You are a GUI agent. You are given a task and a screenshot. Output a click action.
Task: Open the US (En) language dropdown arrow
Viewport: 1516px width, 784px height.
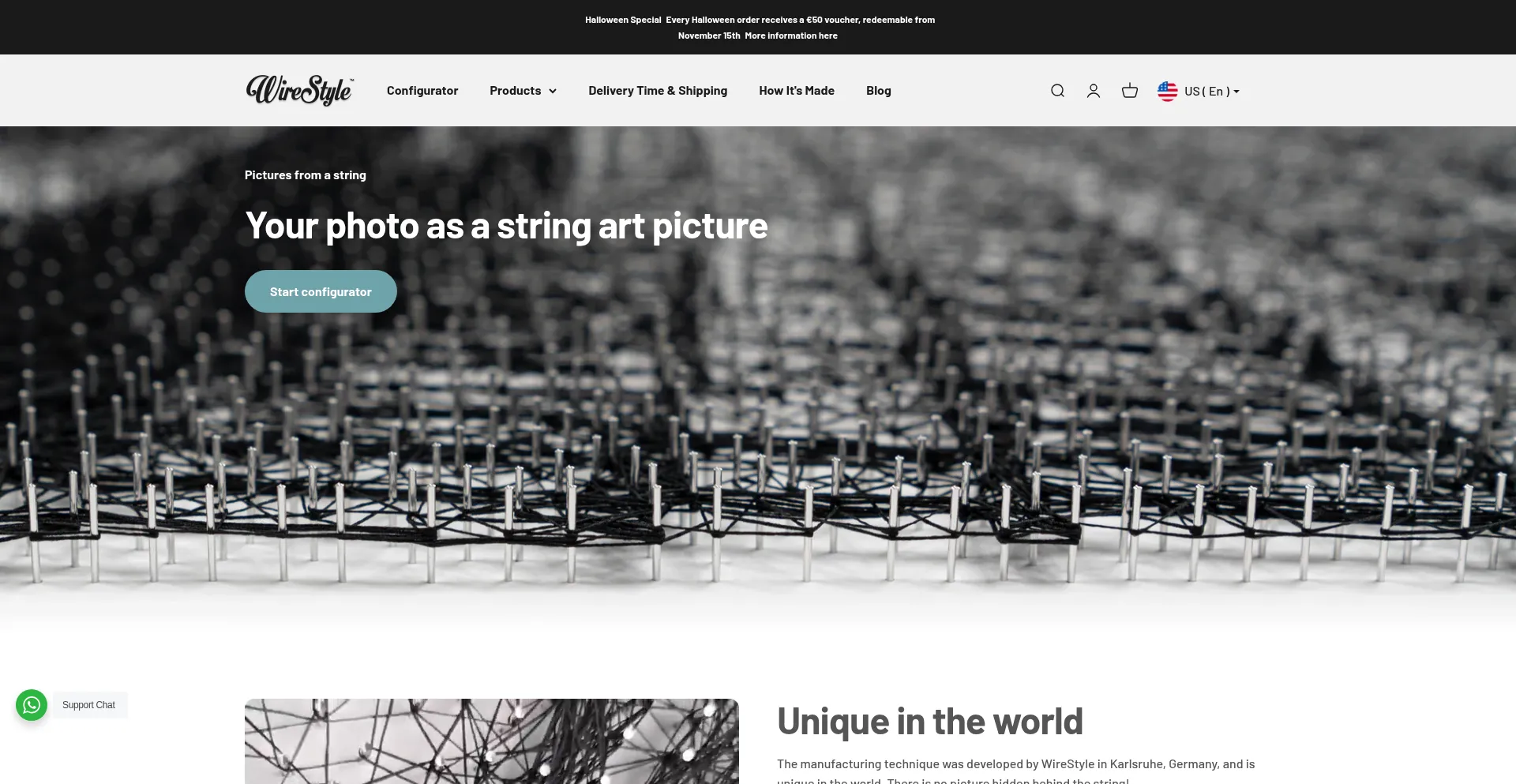click(x=1236, y=92)
